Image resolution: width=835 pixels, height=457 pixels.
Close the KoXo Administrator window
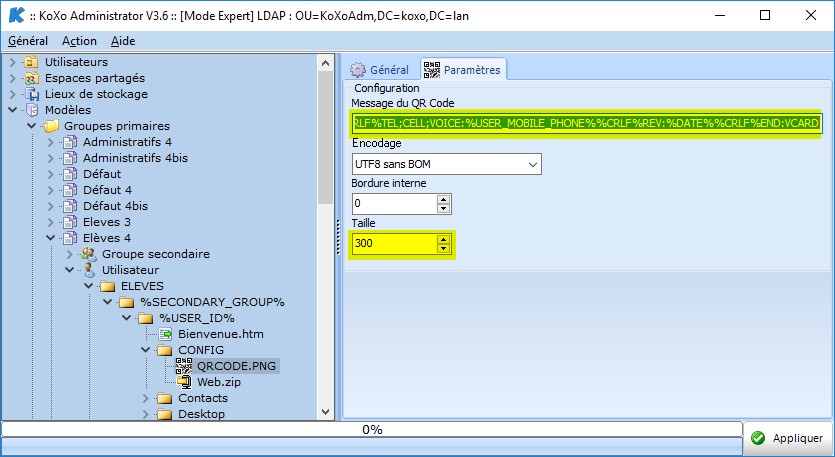point(811,15)
